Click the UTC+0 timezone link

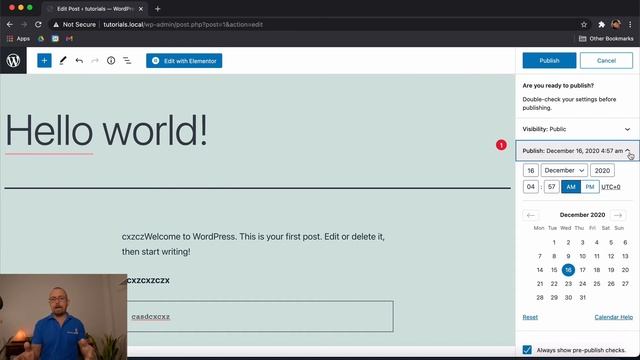611,187
